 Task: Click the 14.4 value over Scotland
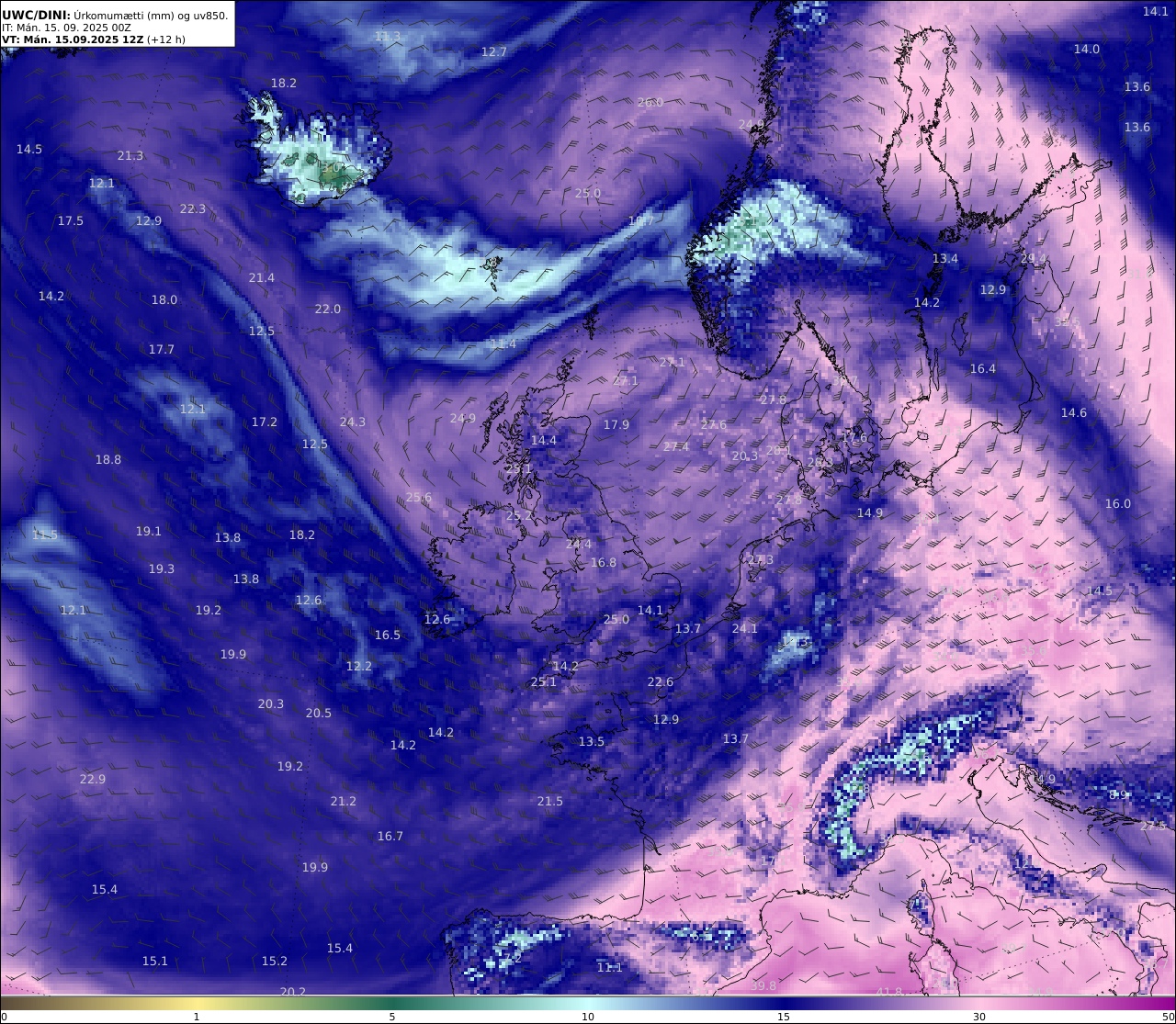click(x=544, y=441)
